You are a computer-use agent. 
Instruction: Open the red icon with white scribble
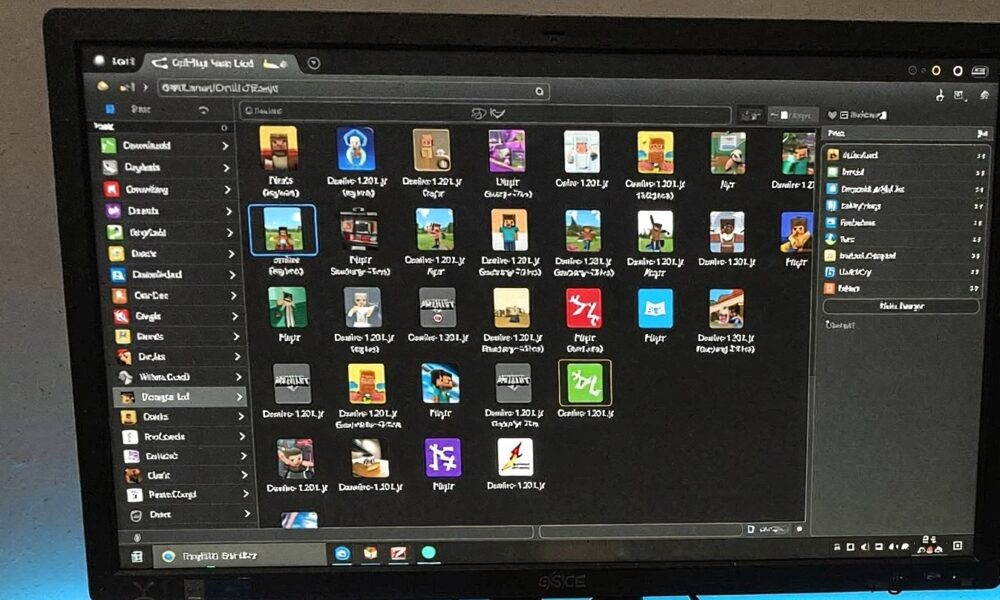(x=583, y=309)
